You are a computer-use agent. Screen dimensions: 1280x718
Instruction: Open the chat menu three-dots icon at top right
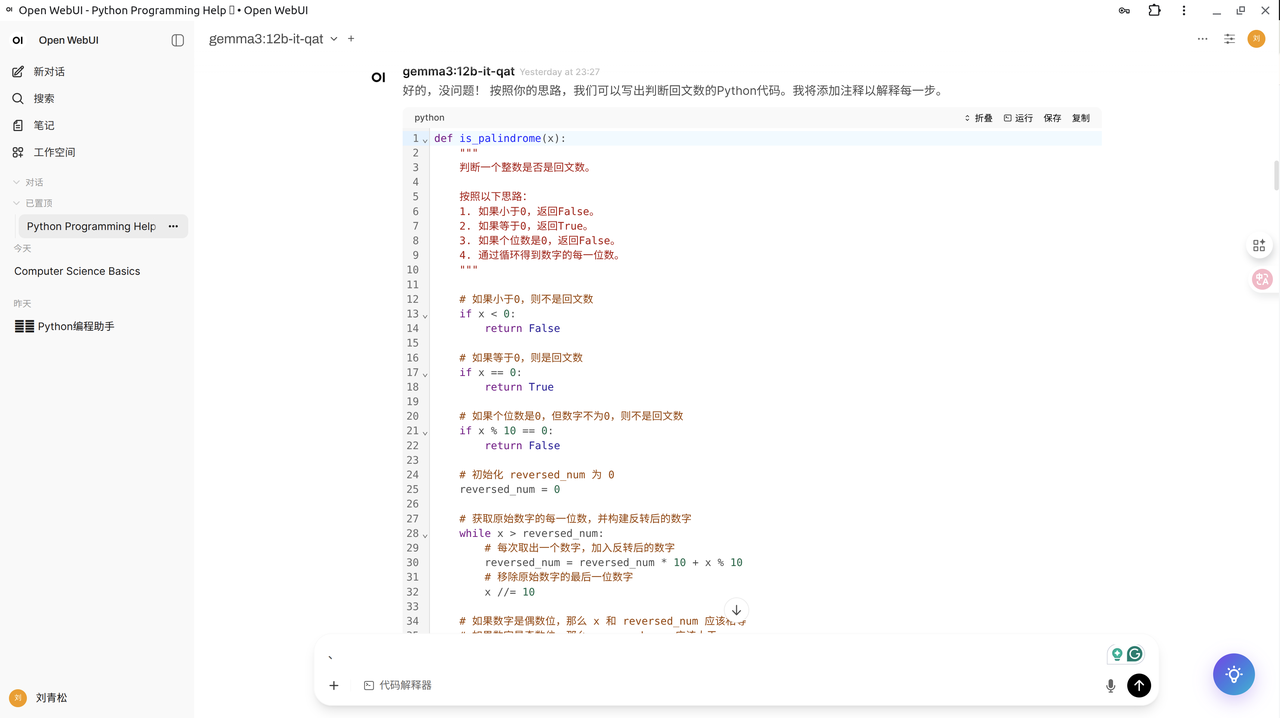1202,39
